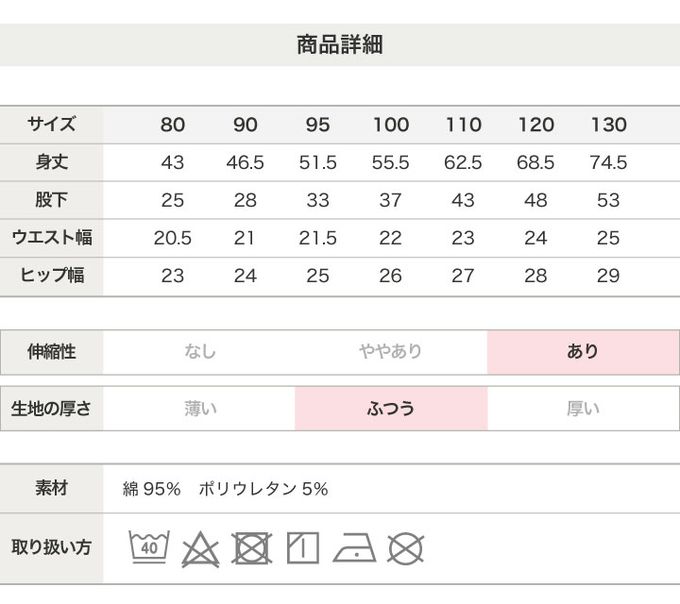Viewport: 680px width, 604px height.
Task: Choose the 薄い fabric thickness
Action: [x=199, y=408]
